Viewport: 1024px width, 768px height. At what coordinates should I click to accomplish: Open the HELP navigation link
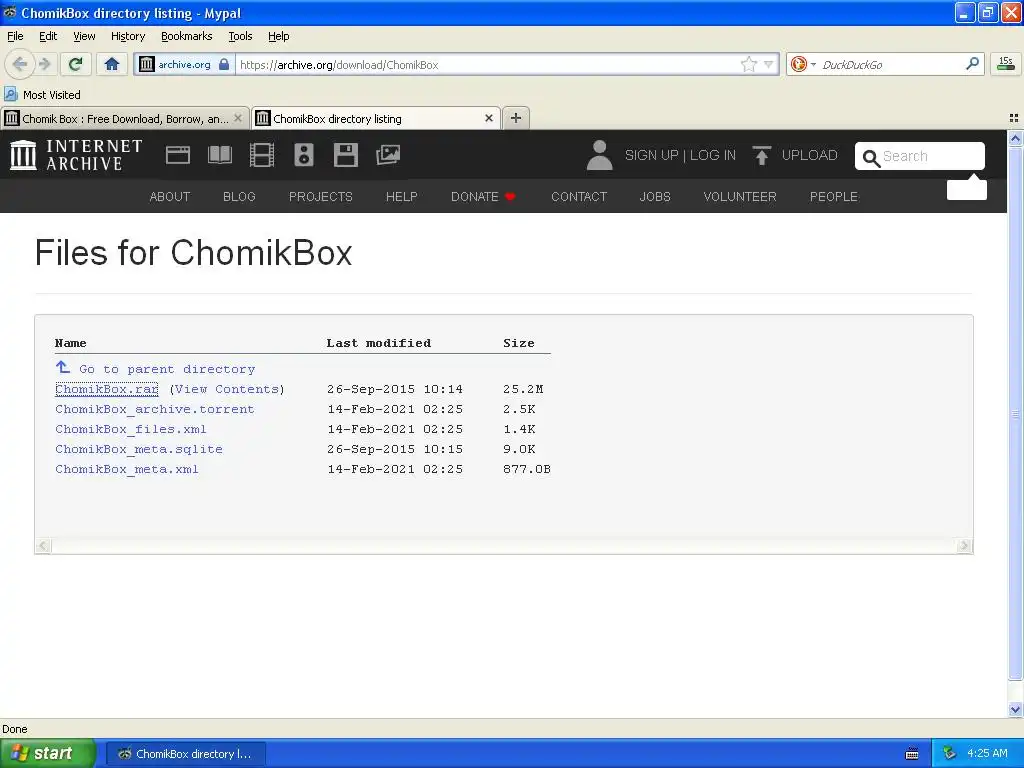(402, 197)
